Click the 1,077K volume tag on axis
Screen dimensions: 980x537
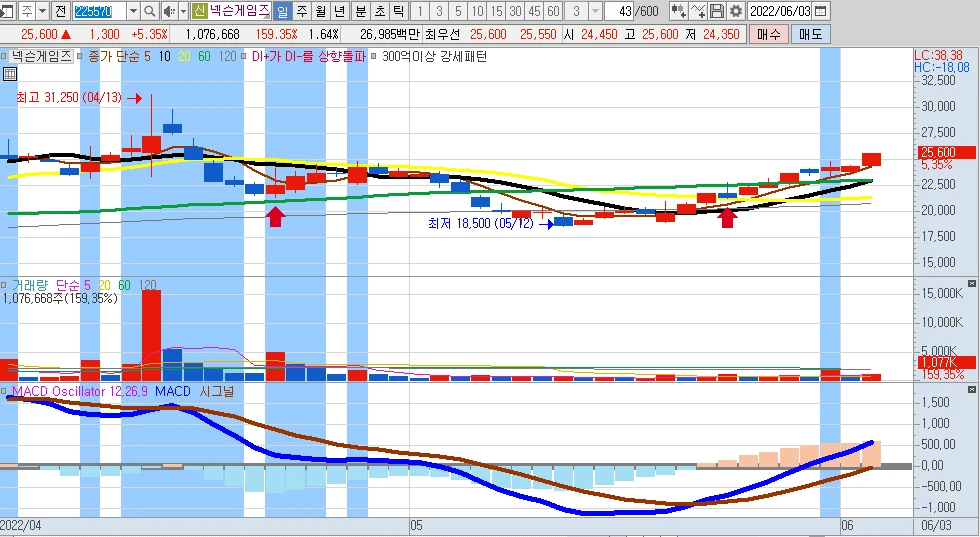coord(946,362)
